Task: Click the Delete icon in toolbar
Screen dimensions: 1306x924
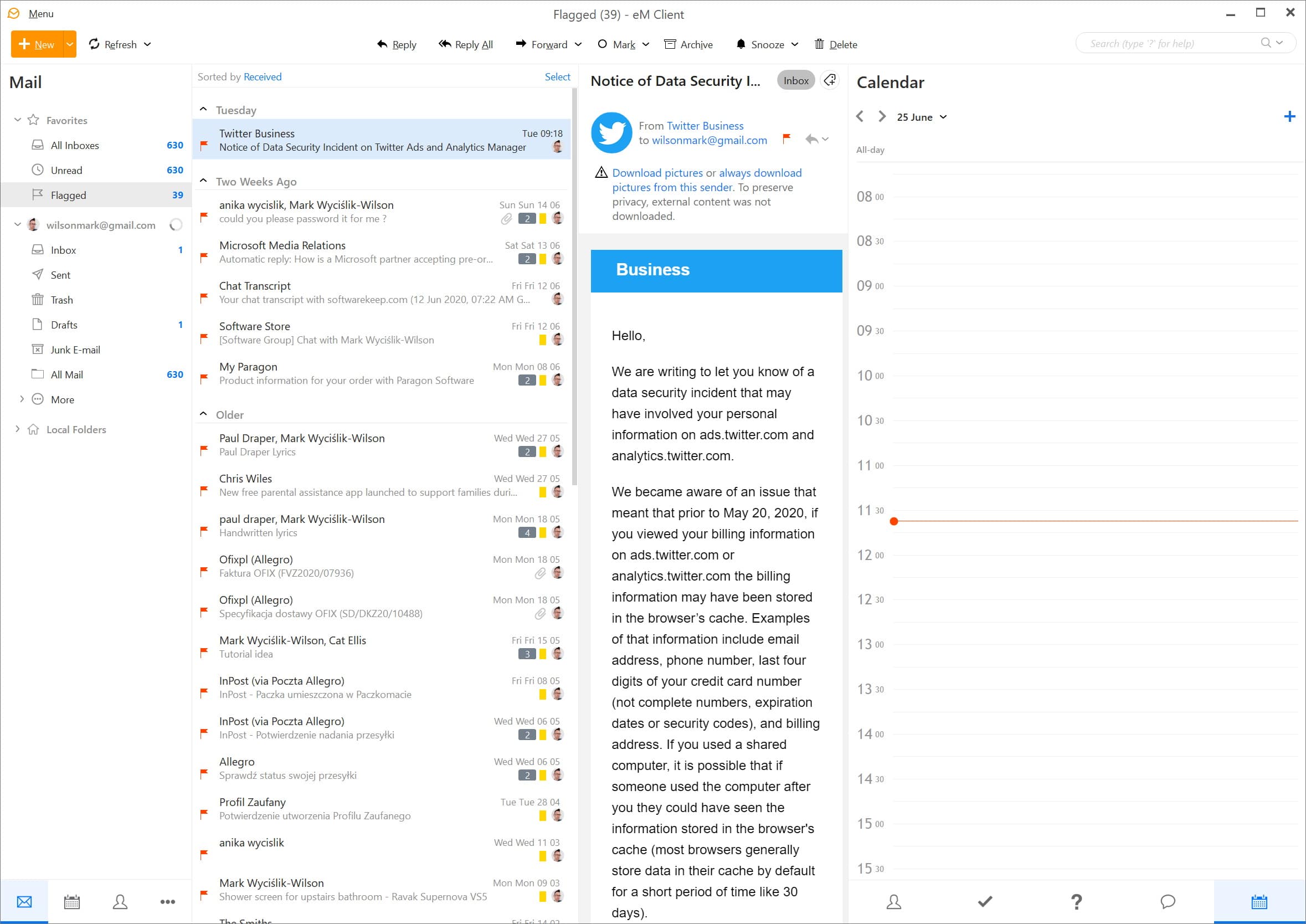Action: pos(820,43)
